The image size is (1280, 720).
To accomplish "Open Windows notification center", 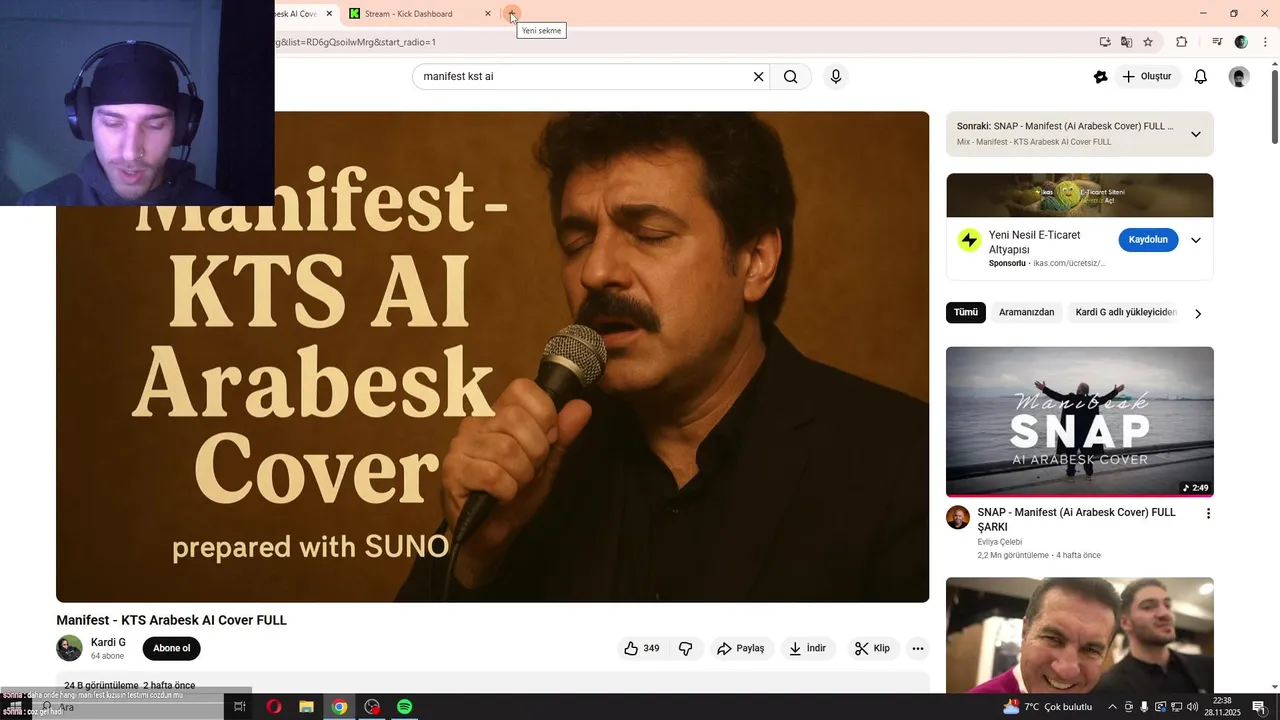I will click(x=1259, y=707).
